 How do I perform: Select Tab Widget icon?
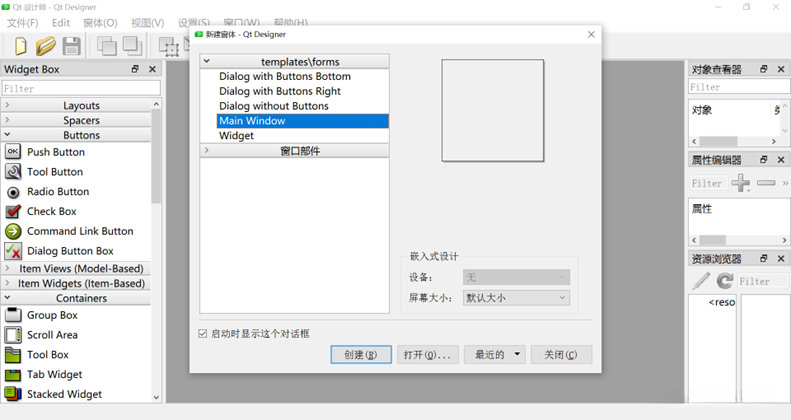13,375
